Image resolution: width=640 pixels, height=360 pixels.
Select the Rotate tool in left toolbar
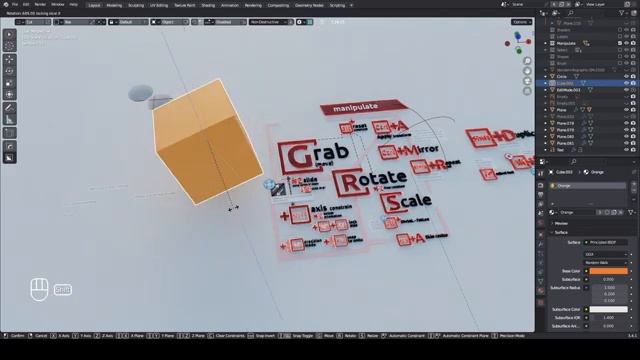click(9, 71)
